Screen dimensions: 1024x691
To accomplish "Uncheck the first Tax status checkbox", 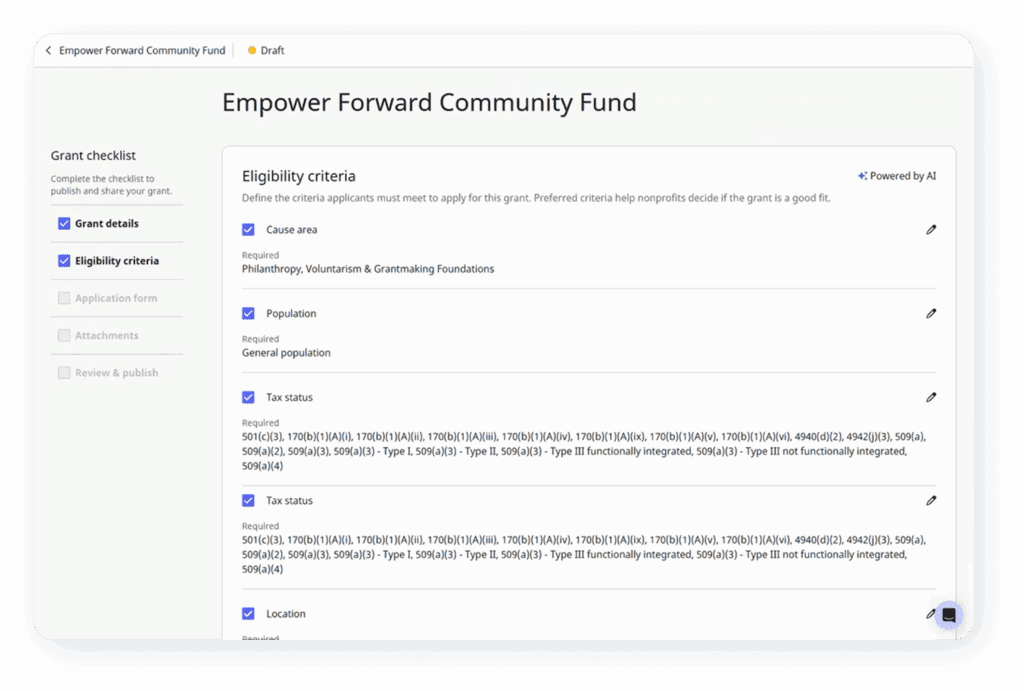I will (248, 397).
